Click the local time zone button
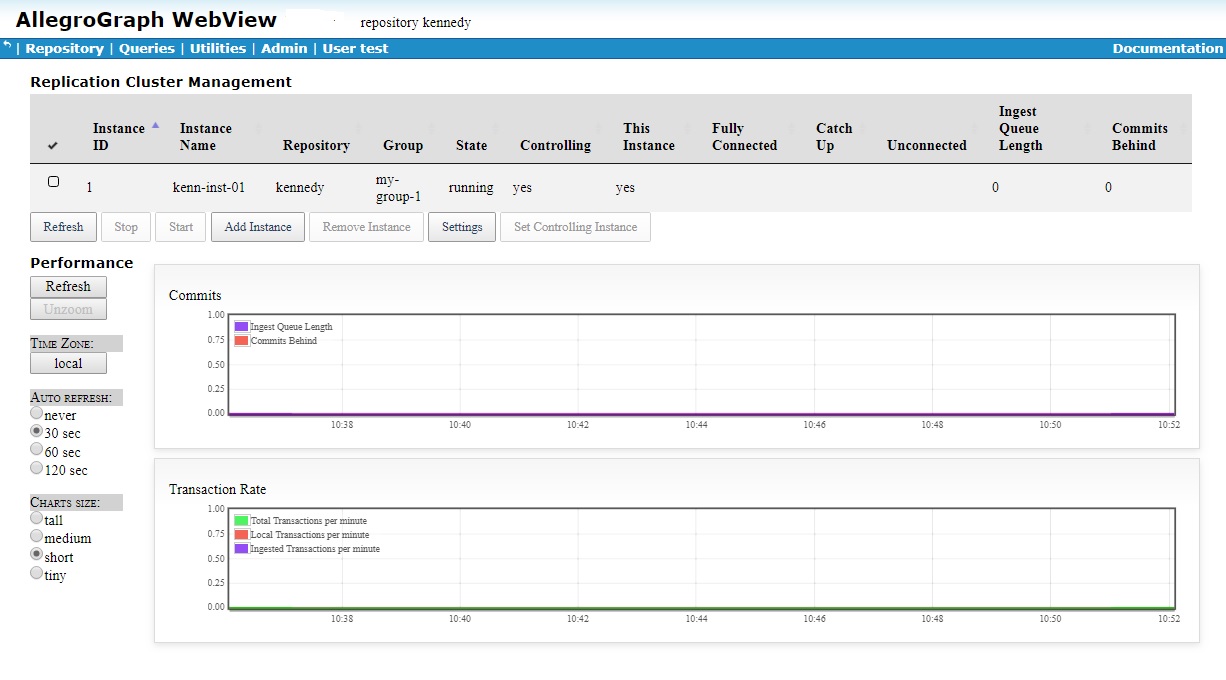The width and height of the screenshot is (1226, 680). coord(67,363)
